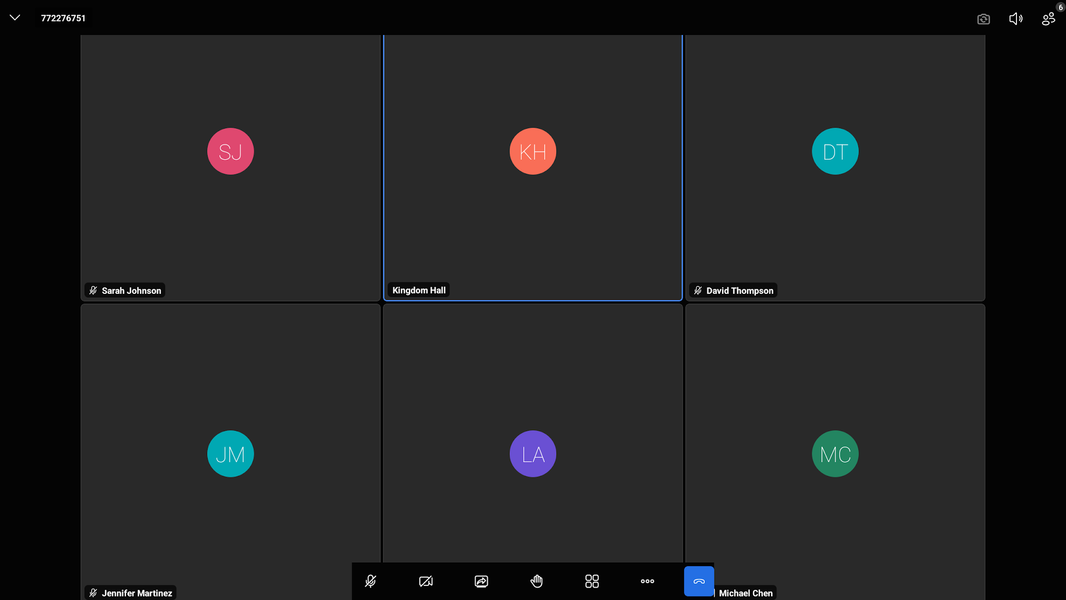Select the LA participant's tile

coord(533,453)
